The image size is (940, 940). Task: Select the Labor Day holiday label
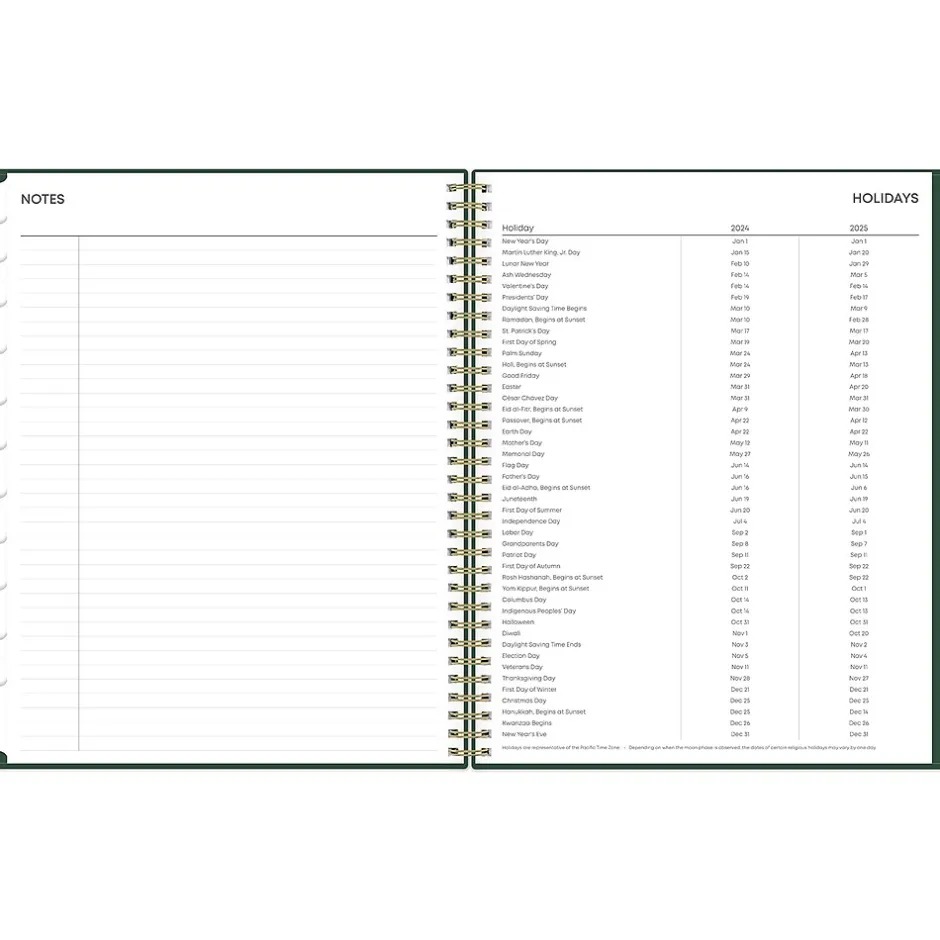click(517, 533)
